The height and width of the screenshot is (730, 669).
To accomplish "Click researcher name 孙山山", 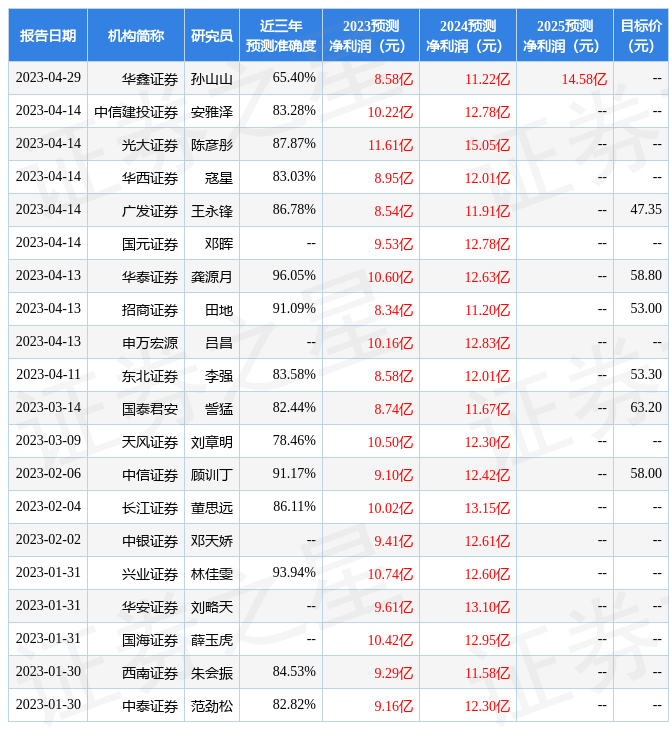I will tap(212, 79).
